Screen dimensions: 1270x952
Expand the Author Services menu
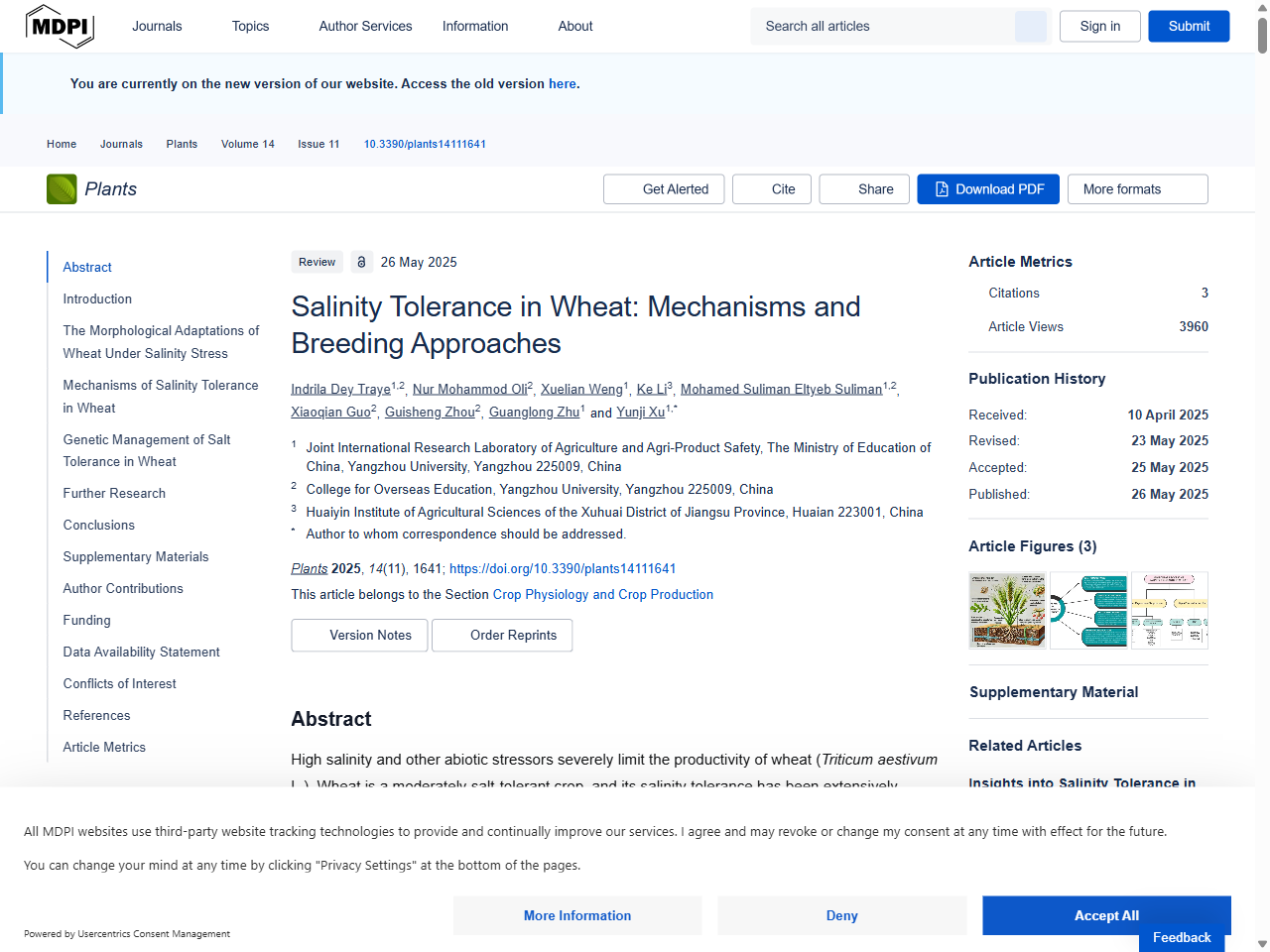tap(365, 26)
